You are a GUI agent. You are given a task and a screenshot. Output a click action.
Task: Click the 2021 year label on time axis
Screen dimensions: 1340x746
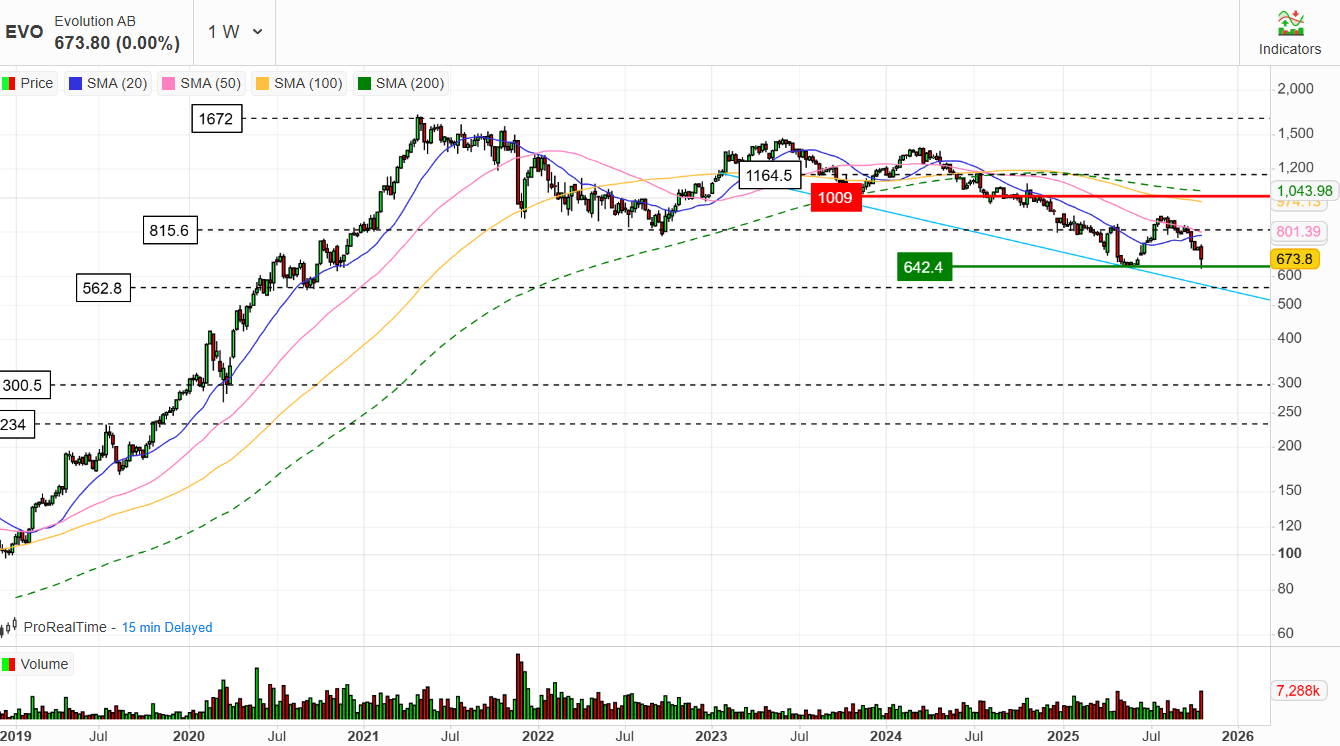click(363, 736)
